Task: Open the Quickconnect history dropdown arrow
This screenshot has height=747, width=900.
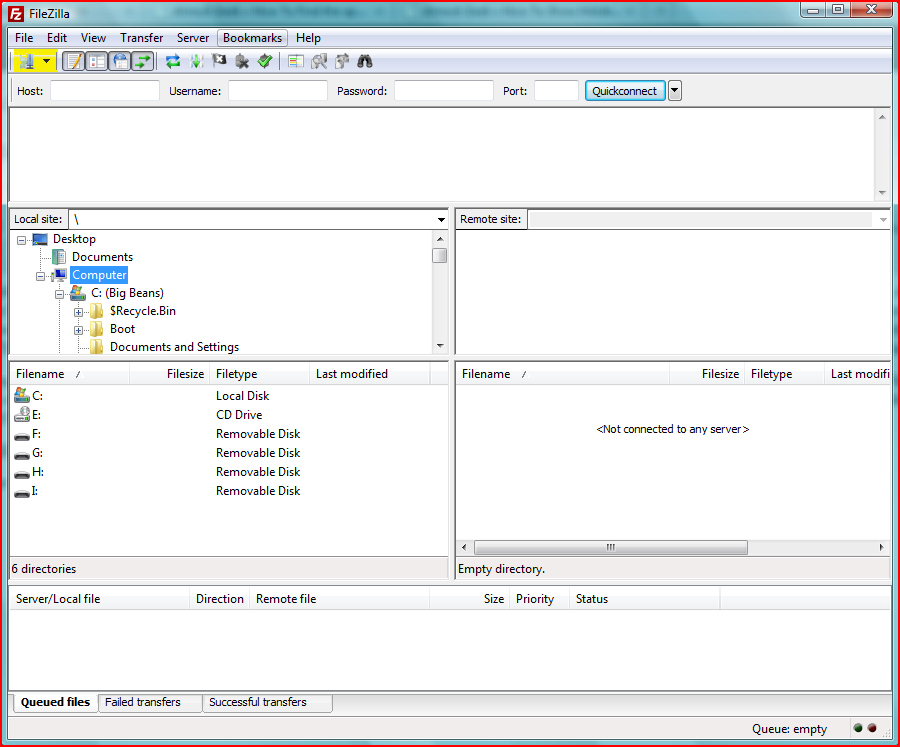Action: click(x=675, y=91)
